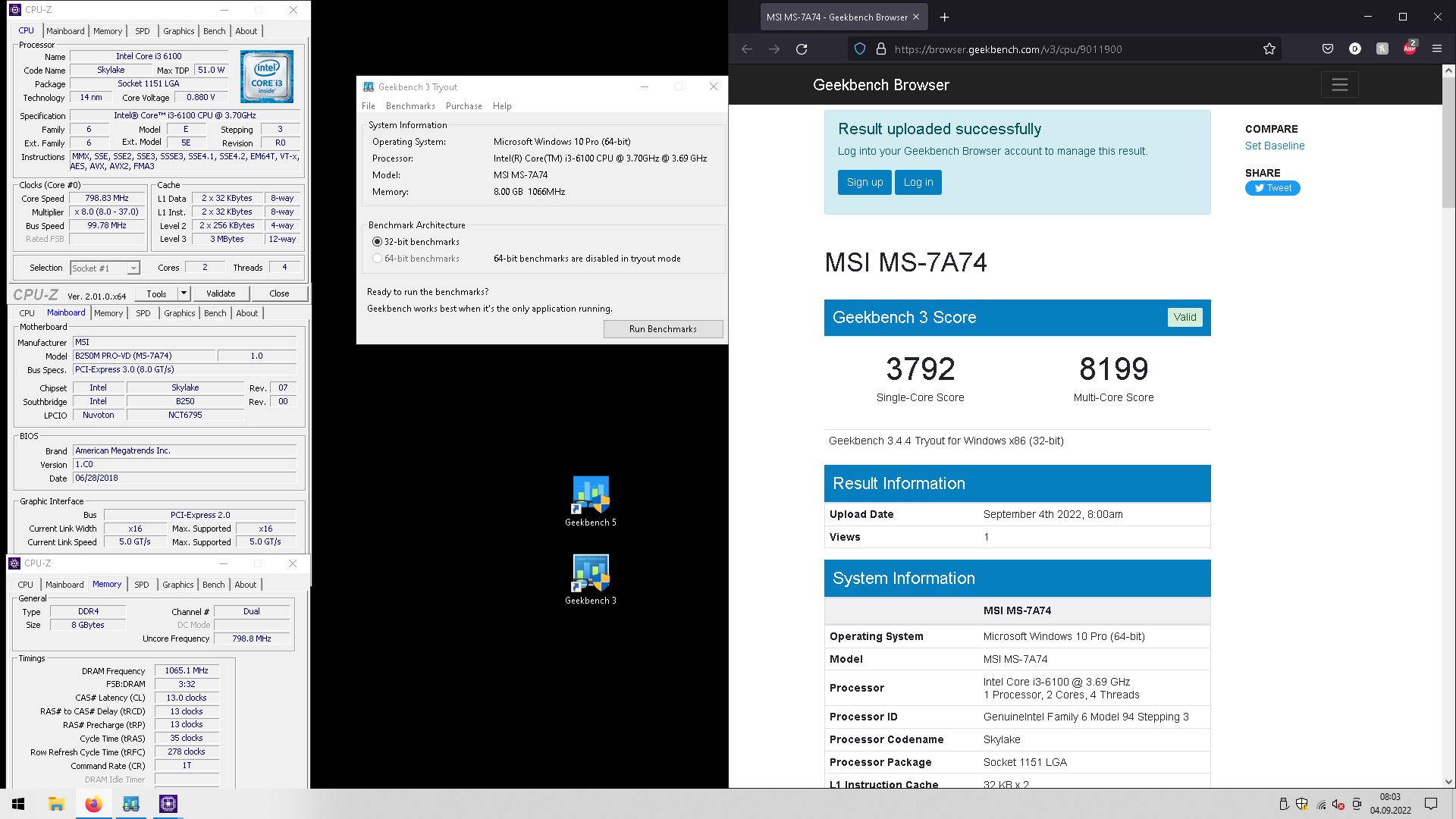The height and width of the screenshot is (819, 1456).
Task: Open the File menu in Geekbench
Action: coord(369,106)
